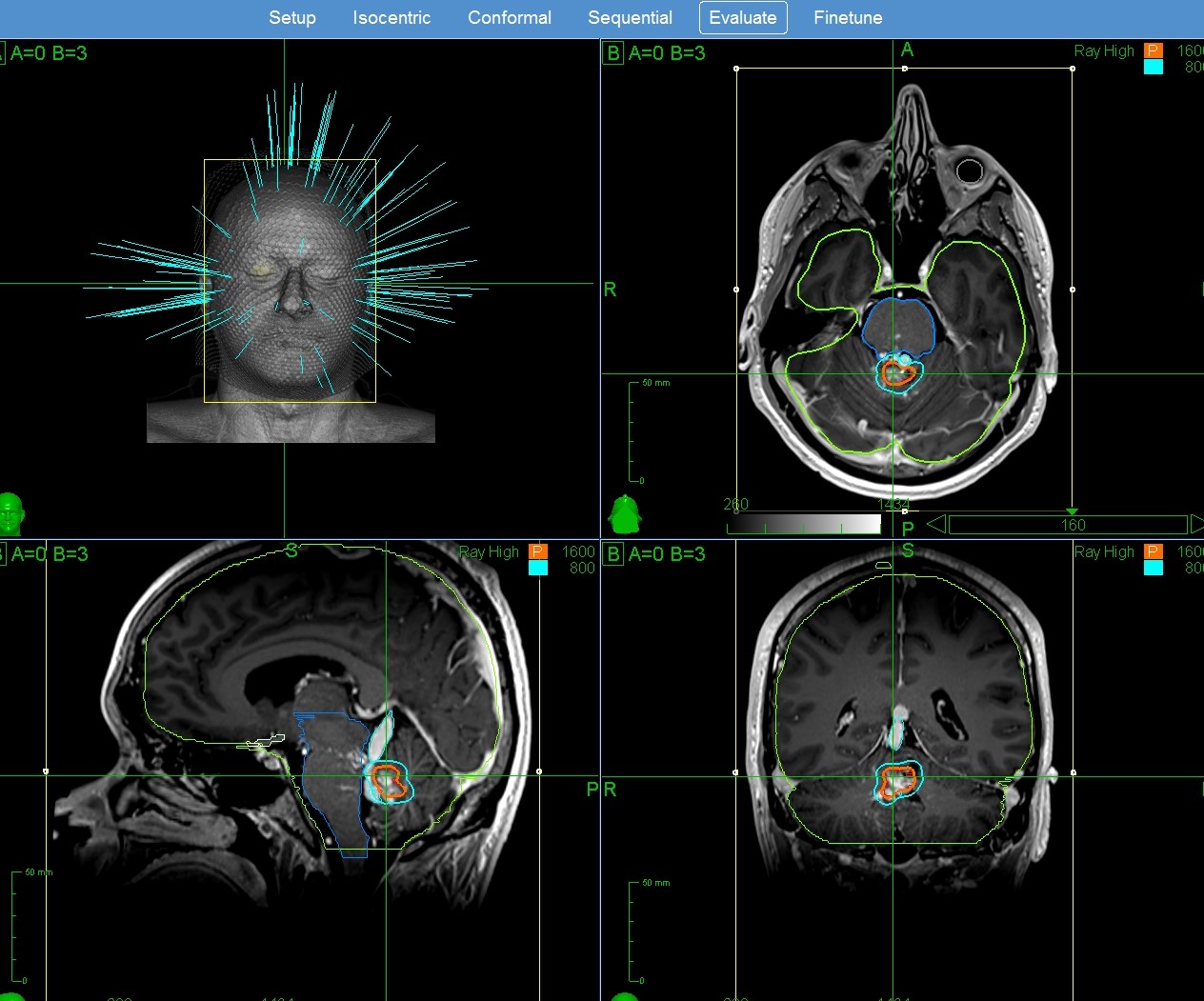Select the head orientation icon in the 3D view

(13, 514)
